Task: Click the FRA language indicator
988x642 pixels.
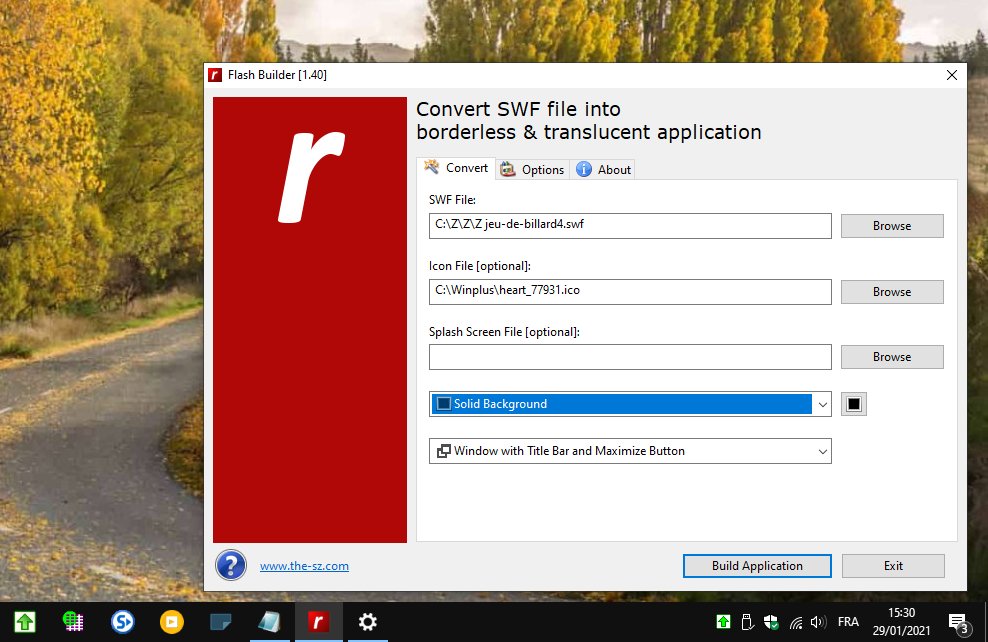Action: click(x=848, y=622)
